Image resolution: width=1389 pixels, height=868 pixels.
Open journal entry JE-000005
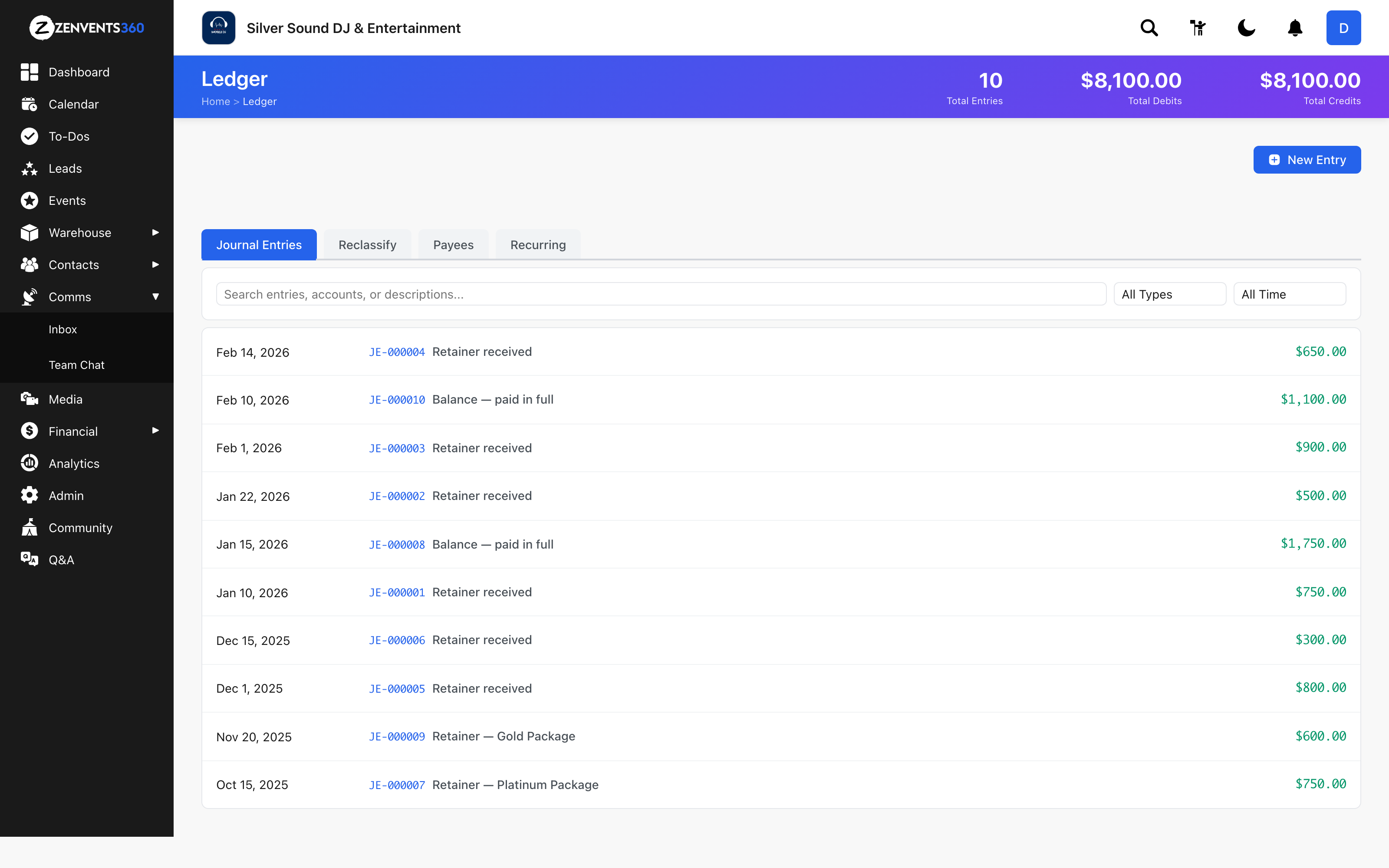[397, 688]
